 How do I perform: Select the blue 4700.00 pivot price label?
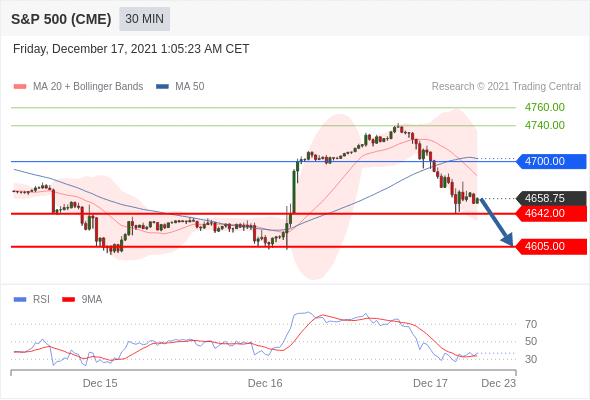click(551, 161)
